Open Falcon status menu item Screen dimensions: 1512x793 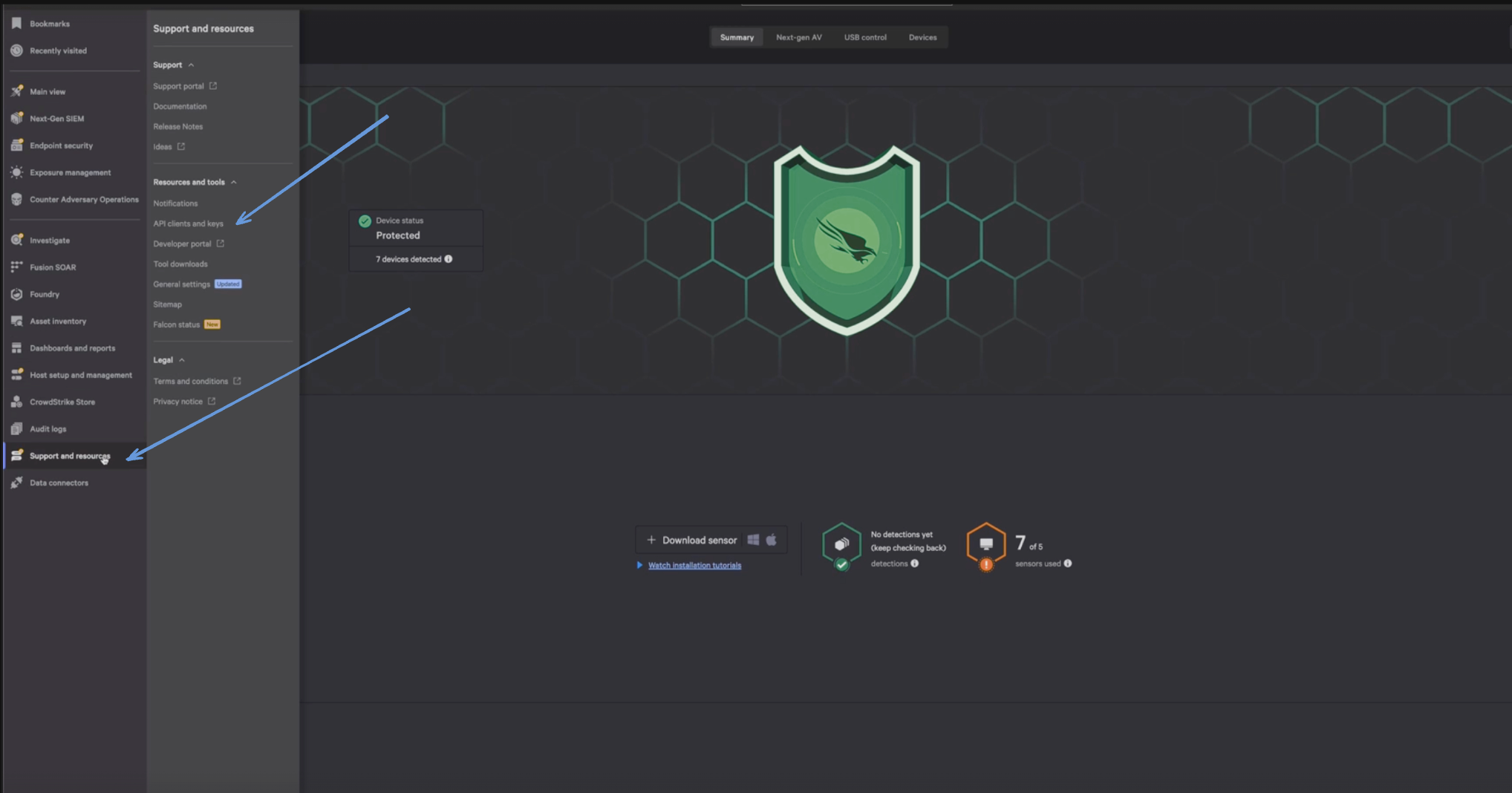click(x=177, y=324)
